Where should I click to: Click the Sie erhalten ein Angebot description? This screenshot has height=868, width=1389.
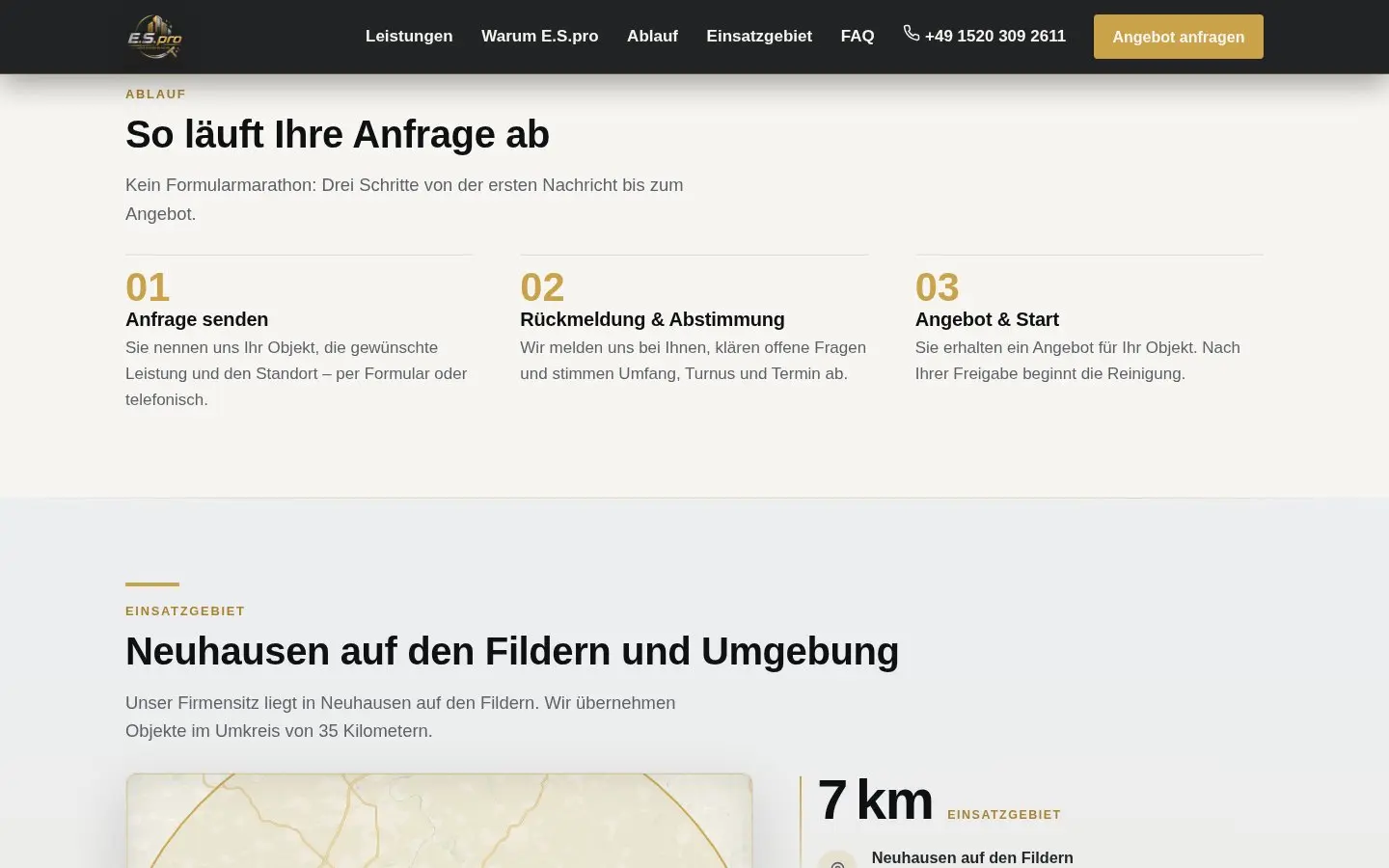point(1077,361)
